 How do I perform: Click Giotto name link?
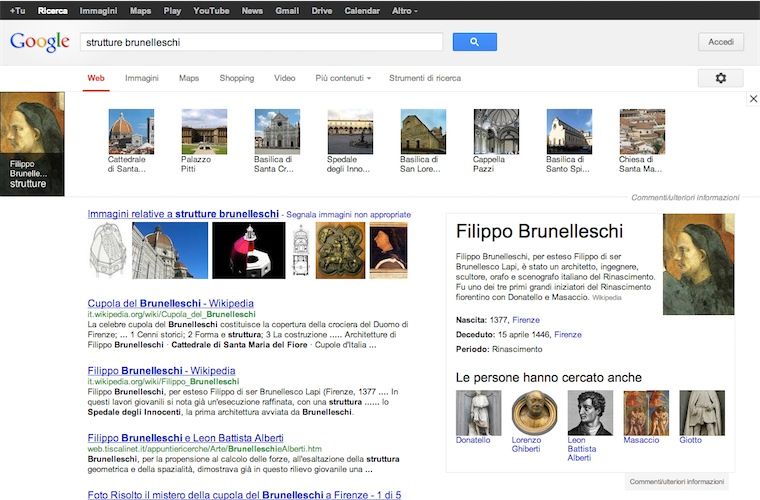coord(691,440)
